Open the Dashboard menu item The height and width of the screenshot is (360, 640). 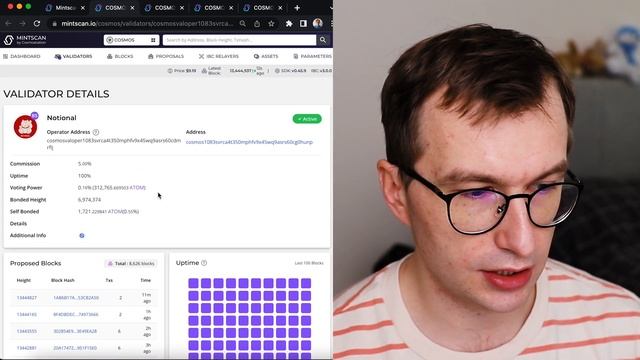click(x=22, y=56)
